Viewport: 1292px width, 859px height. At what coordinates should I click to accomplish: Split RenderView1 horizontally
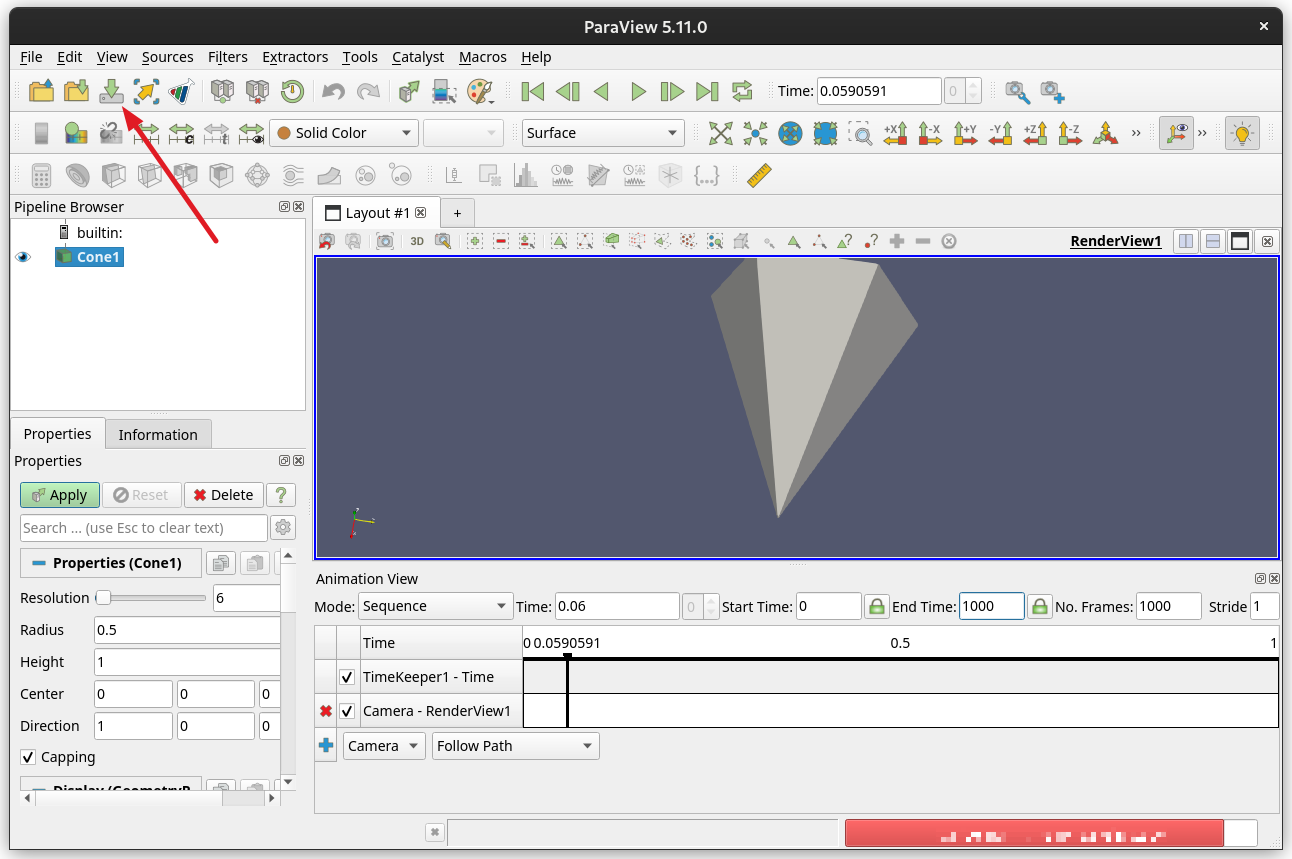1186,241
